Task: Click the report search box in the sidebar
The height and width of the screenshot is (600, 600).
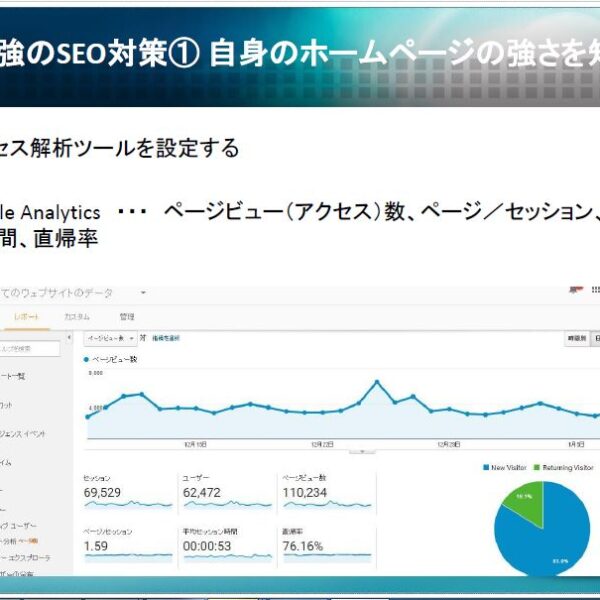Action: tap(28, 349)
